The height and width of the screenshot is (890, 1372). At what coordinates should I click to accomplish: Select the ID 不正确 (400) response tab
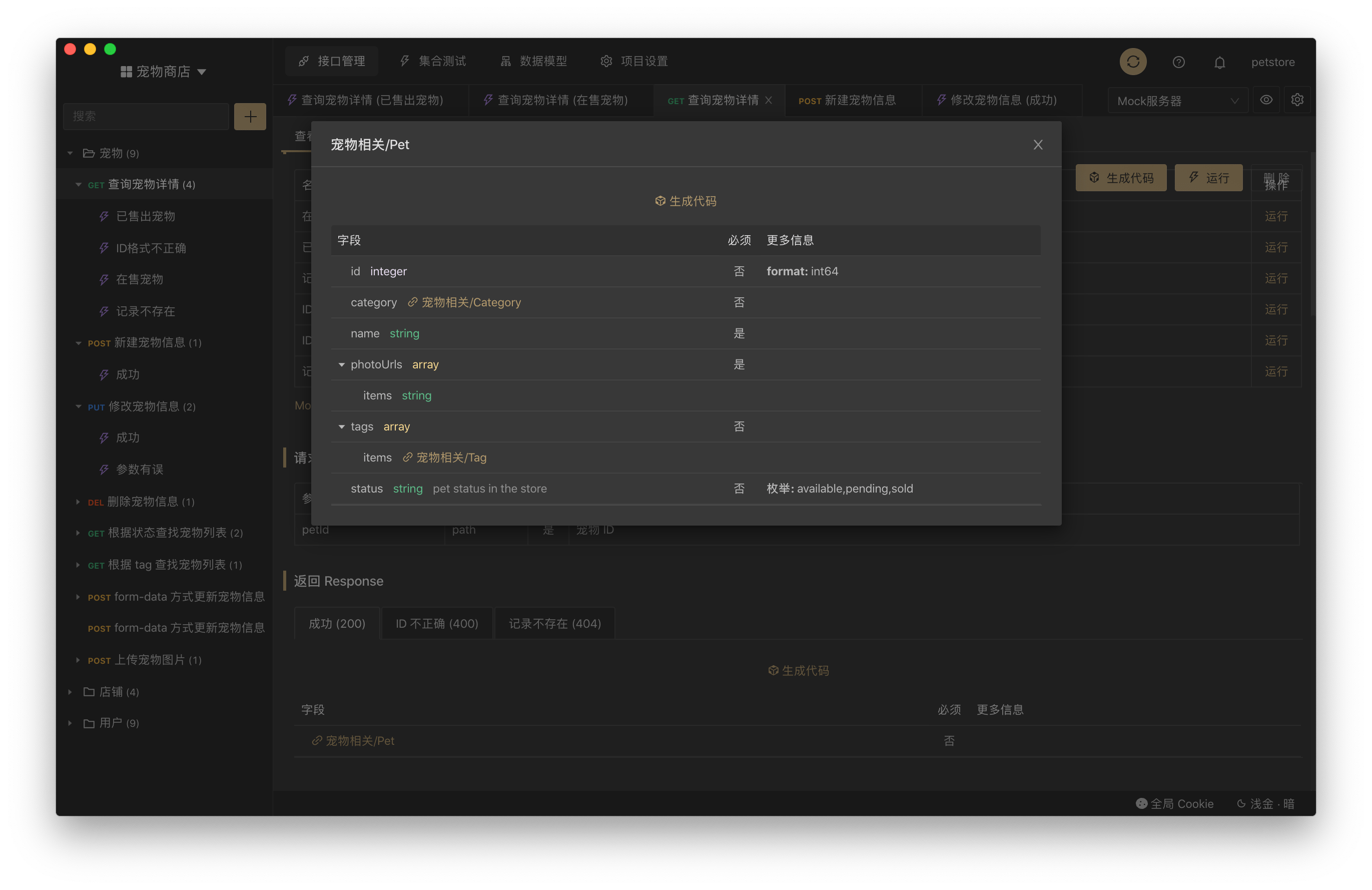(437, 623)
